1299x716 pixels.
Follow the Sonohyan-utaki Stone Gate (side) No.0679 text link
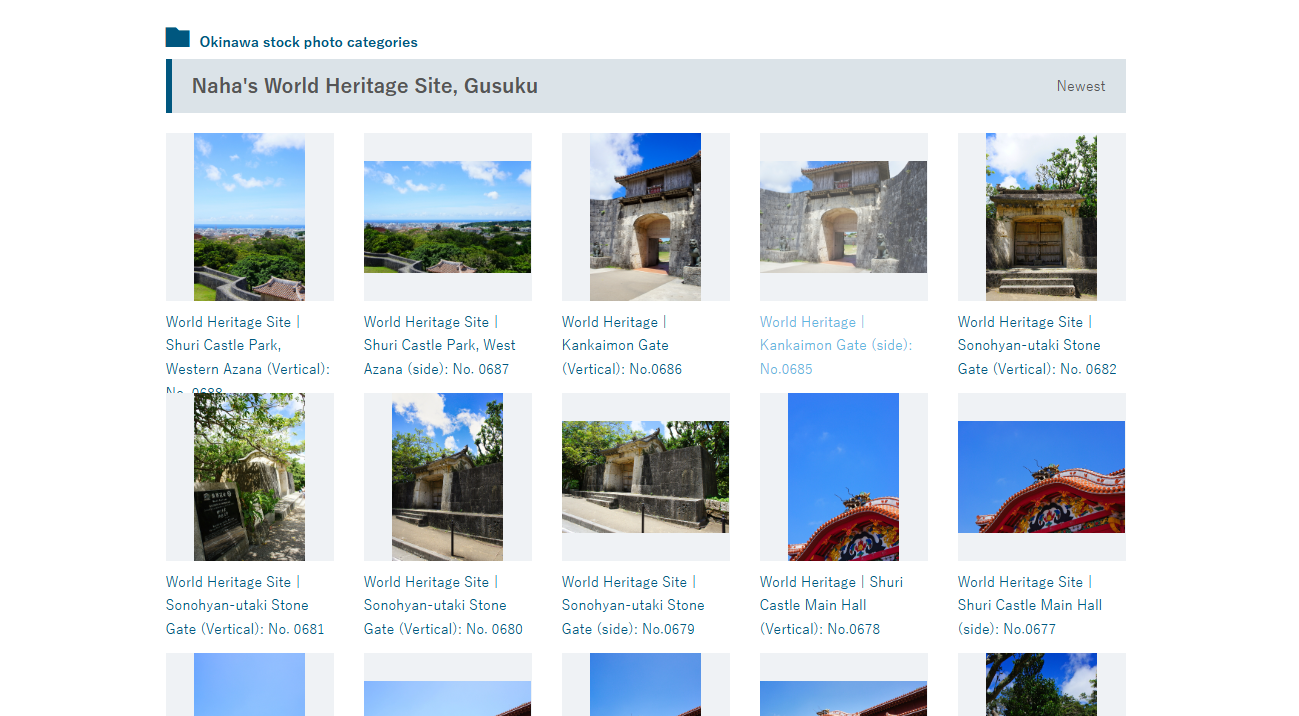coord(633,605)
